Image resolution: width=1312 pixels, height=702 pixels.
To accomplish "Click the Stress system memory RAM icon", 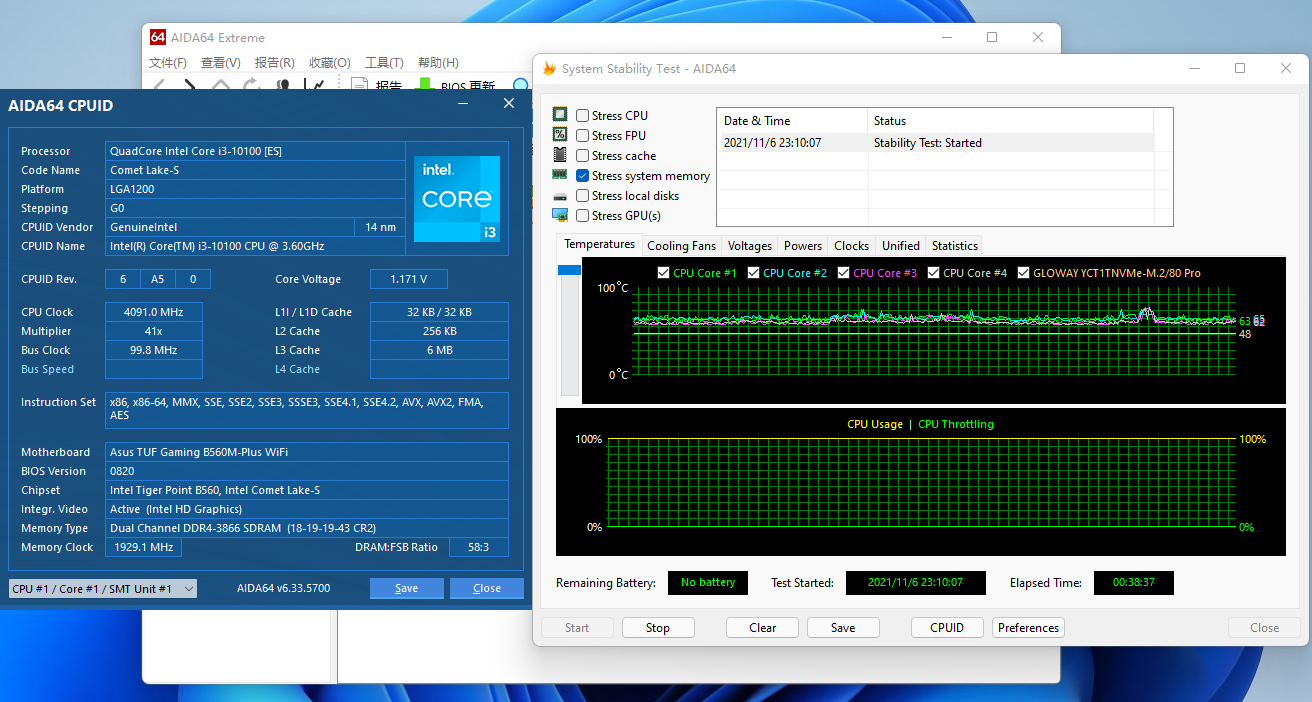I will (x=560, y=174).
